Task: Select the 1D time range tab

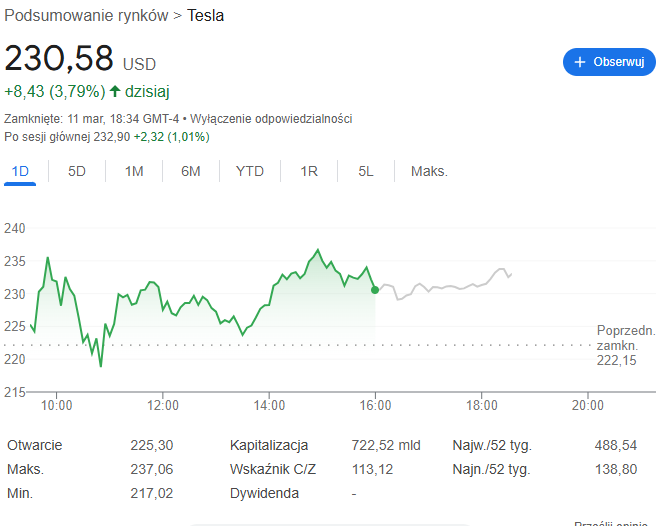Action: click(x=20, y=171)
